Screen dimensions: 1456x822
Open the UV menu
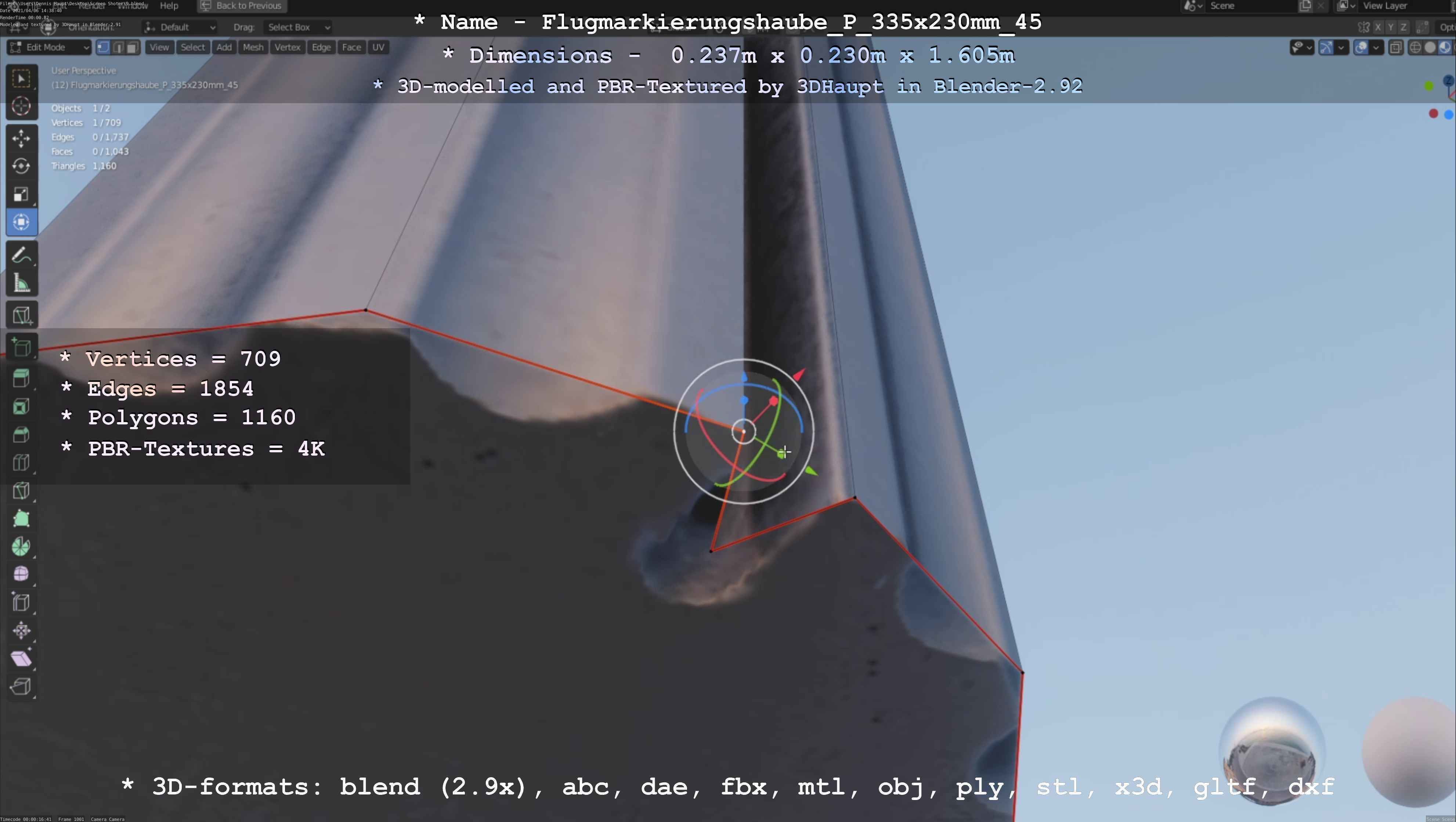378,47
